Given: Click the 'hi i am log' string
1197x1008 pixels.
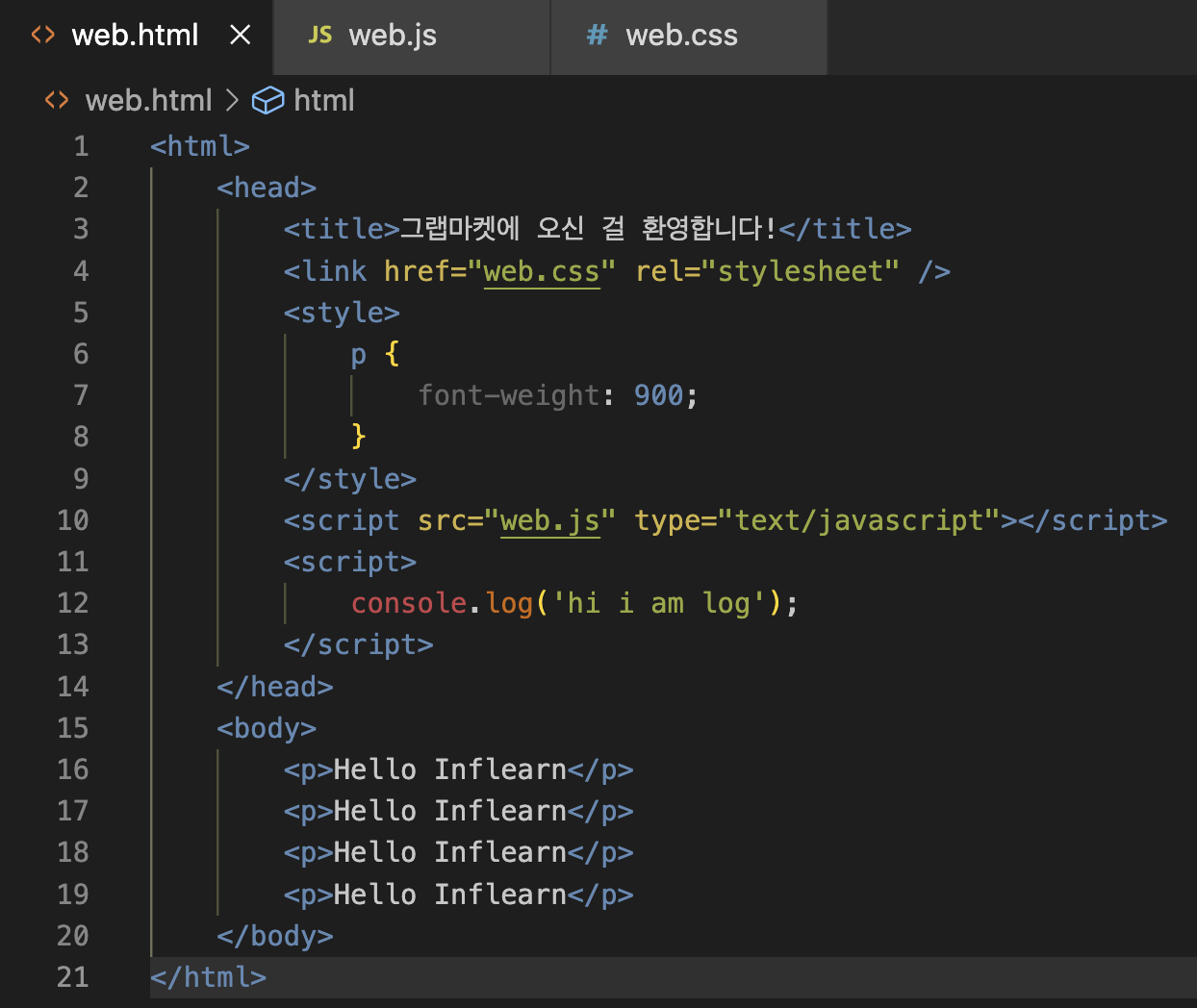Looking at the screenshot, I should coord(659,603).
